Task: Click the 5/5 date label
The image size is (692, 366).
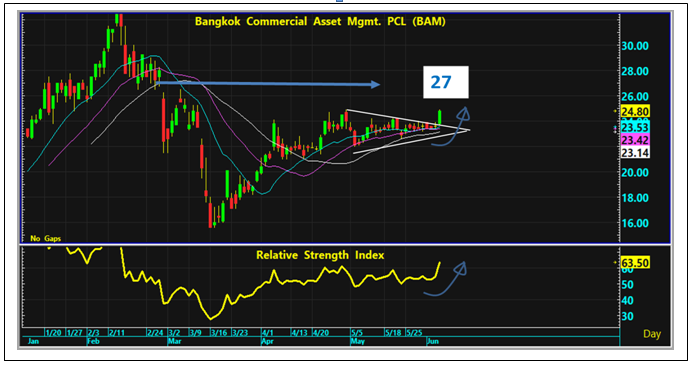Action: pyautogui.click(x=357, y=332)
